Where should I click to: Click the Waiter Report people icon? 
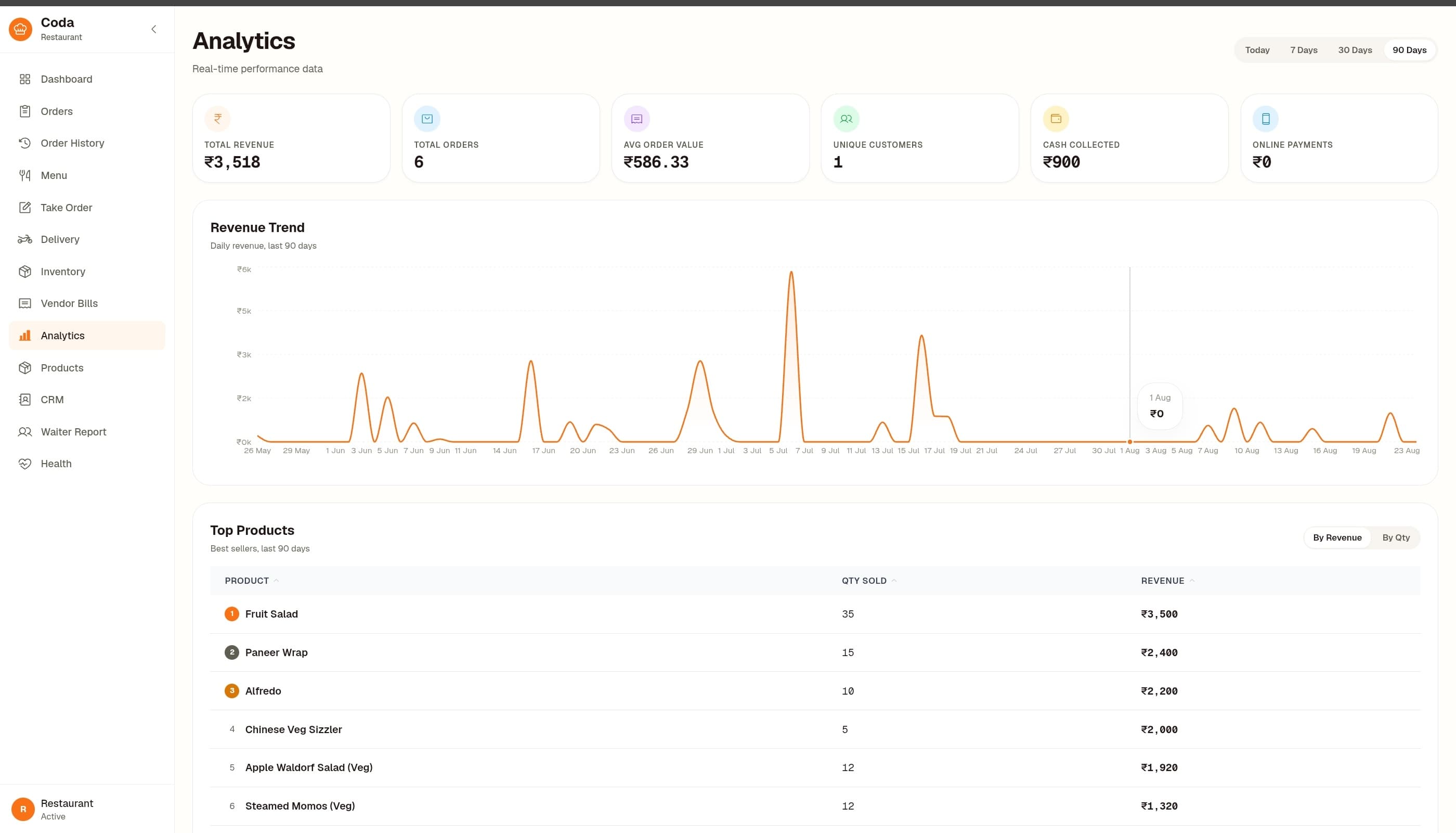(24, 431)
